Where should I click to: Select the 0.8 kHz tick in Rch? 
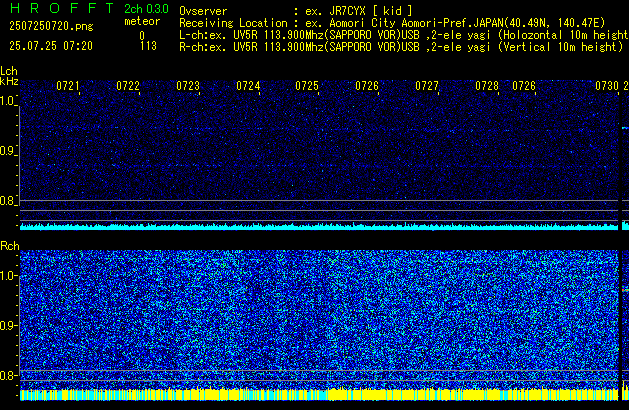click(x=8, y=375)
